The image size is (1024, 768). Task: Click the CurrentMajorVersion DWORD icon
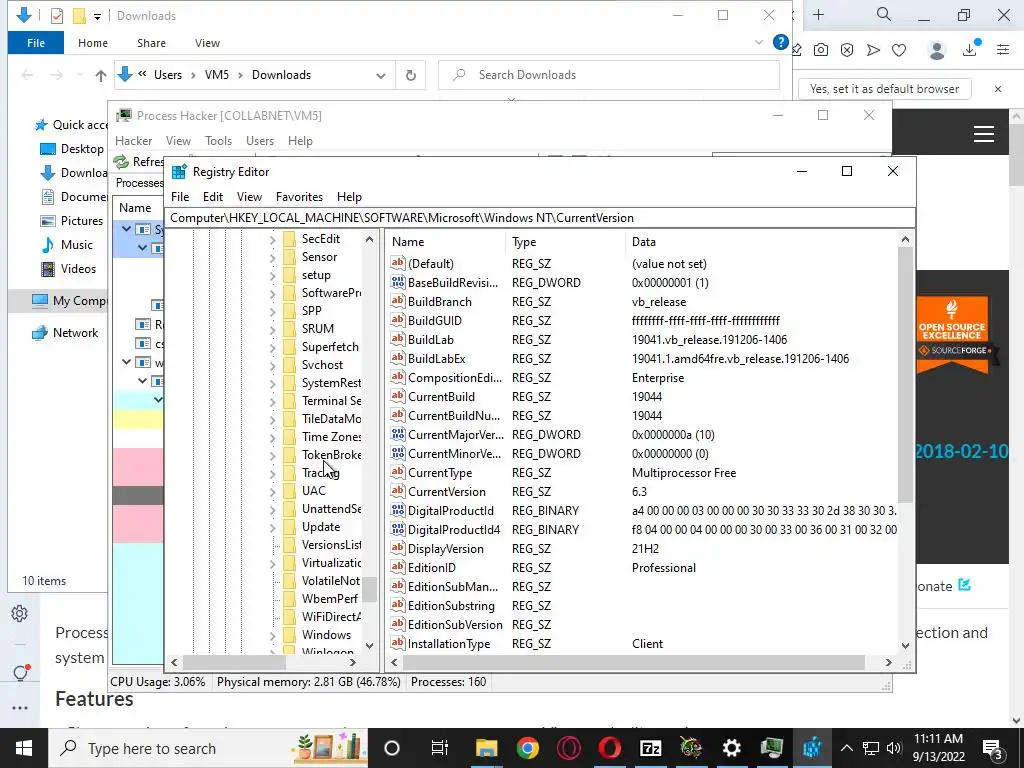[398, 434]
